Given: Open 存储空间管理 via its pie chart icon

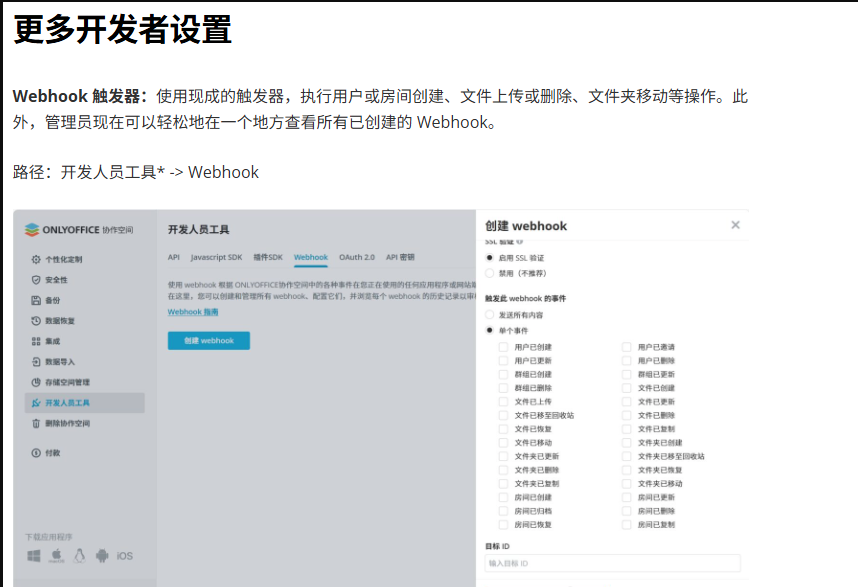Looking at the screenshot, I should (36, 382).
